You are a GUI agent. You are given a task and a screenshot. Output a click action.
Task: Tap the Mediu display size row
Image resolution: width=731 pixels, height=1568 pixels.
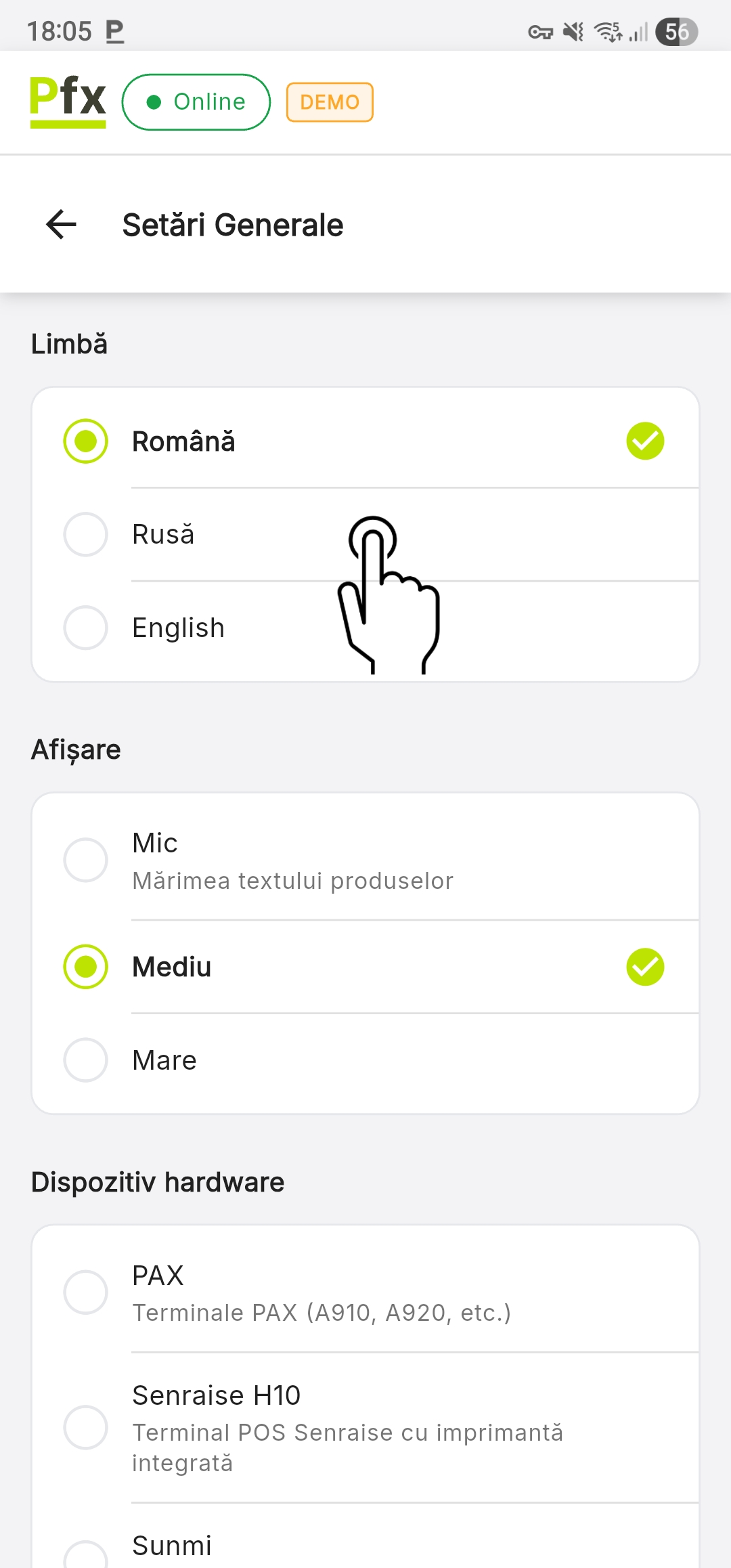click(x=365, y=967)
